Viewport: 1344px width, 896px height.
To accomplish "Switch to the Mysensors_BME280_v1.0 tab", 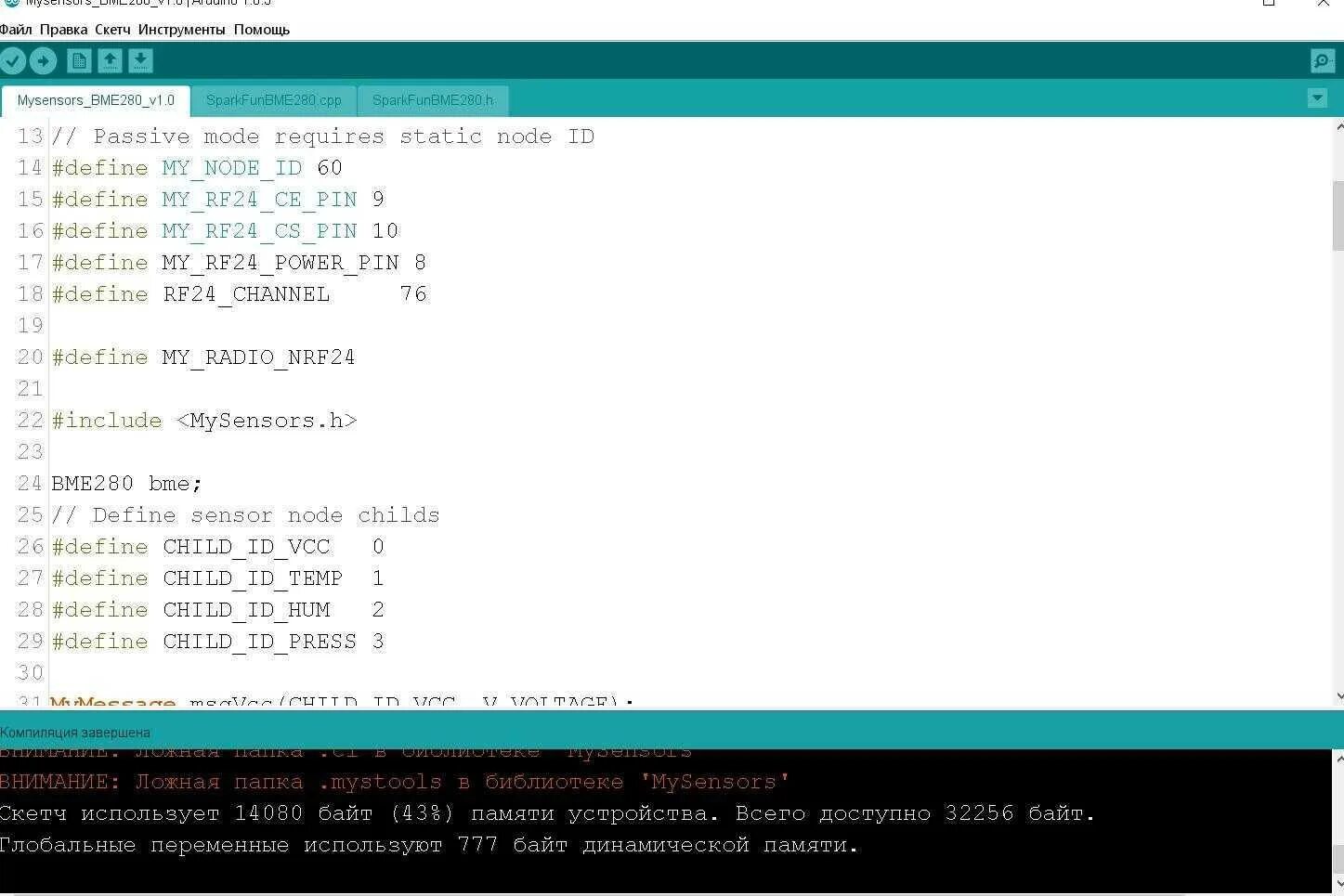I will [x=96, y=100].
